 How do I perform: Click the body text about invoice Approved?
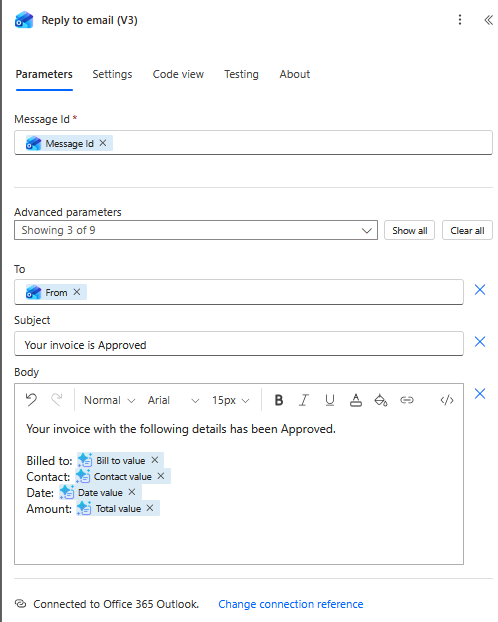(181, 429)
